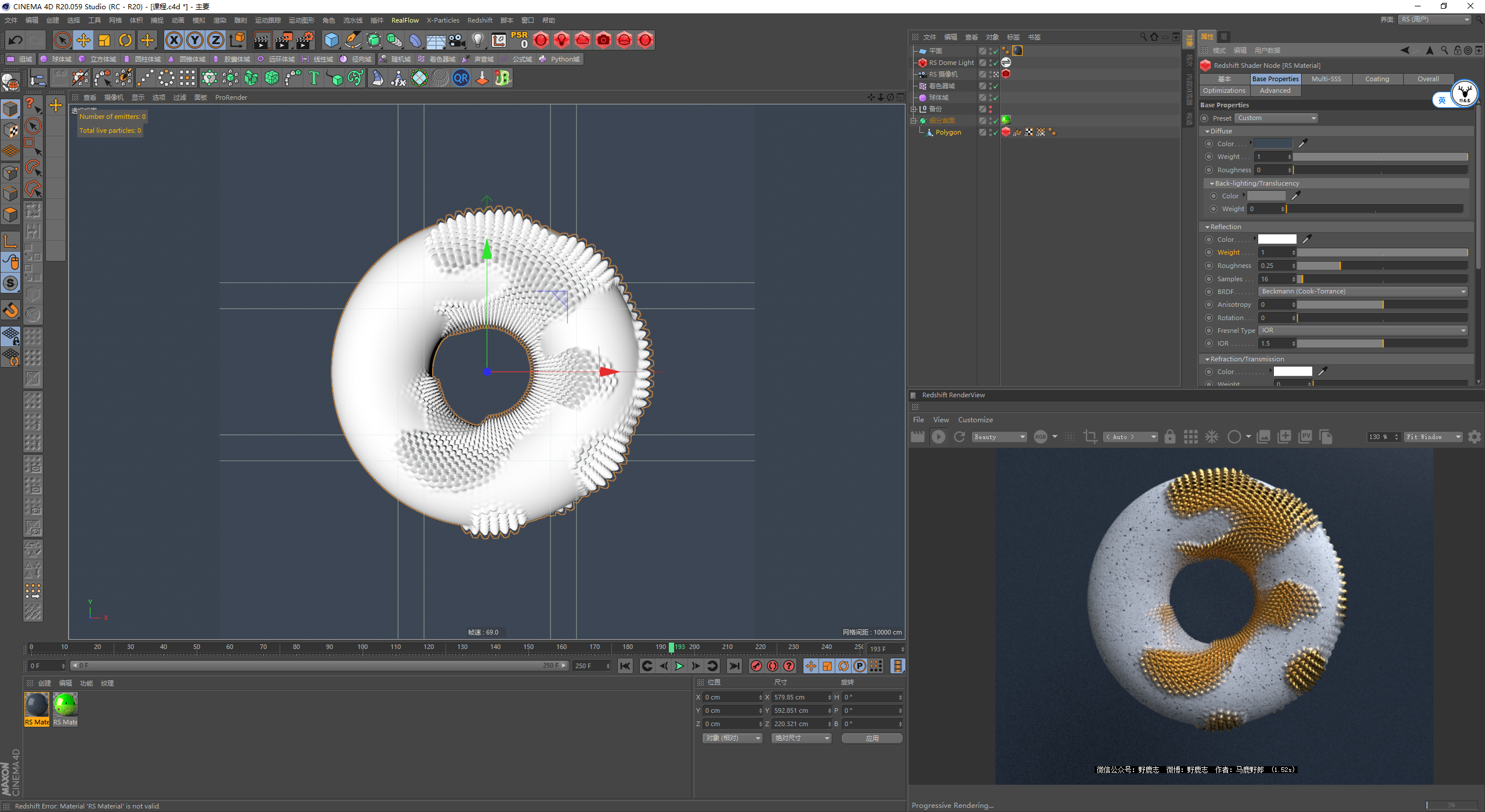This screenshot has width=1485, height=812.
Task: Click the Reflection Color white swatch
Action: coord(1276,239)
